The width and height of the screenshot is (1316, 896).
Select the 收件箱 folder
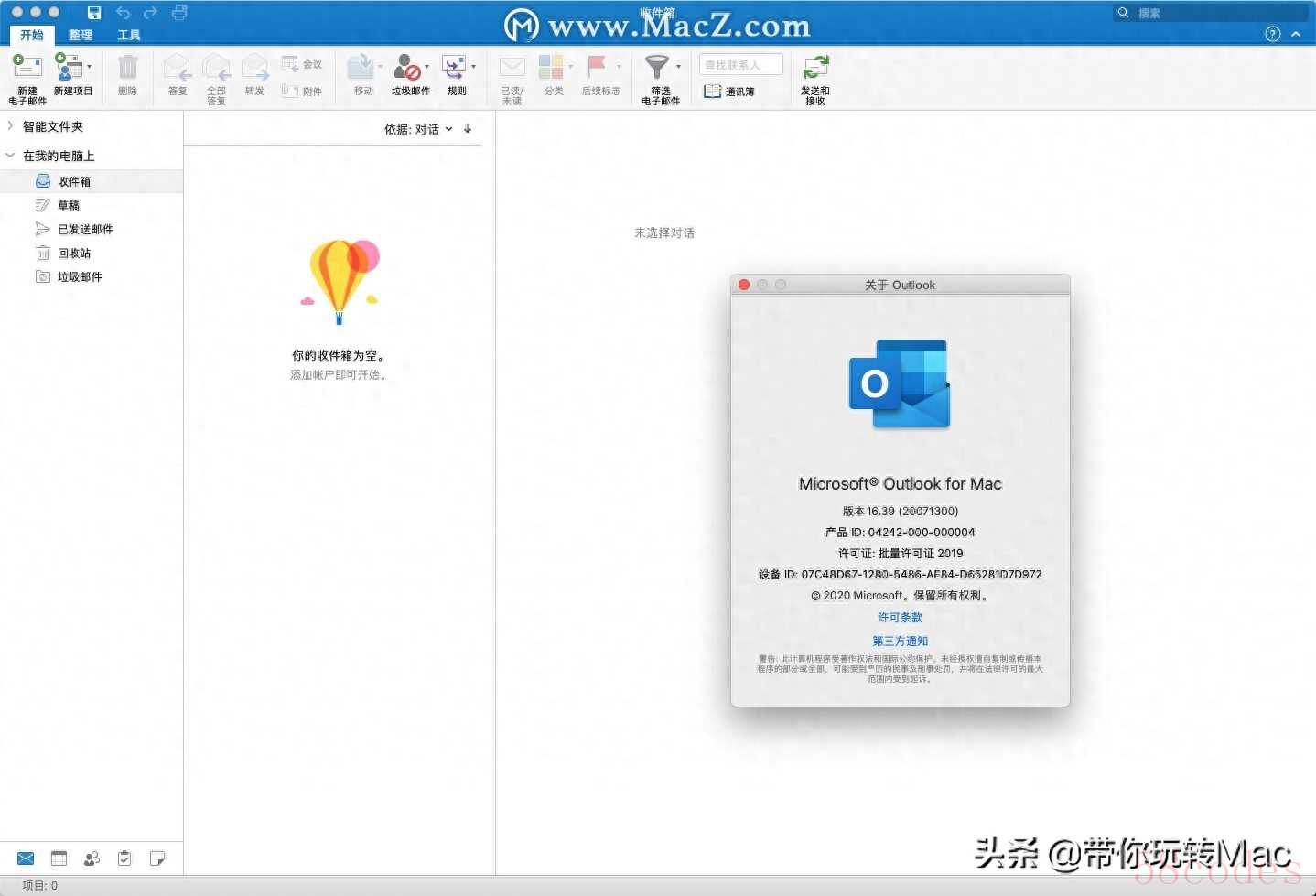[x=92, y=181]
